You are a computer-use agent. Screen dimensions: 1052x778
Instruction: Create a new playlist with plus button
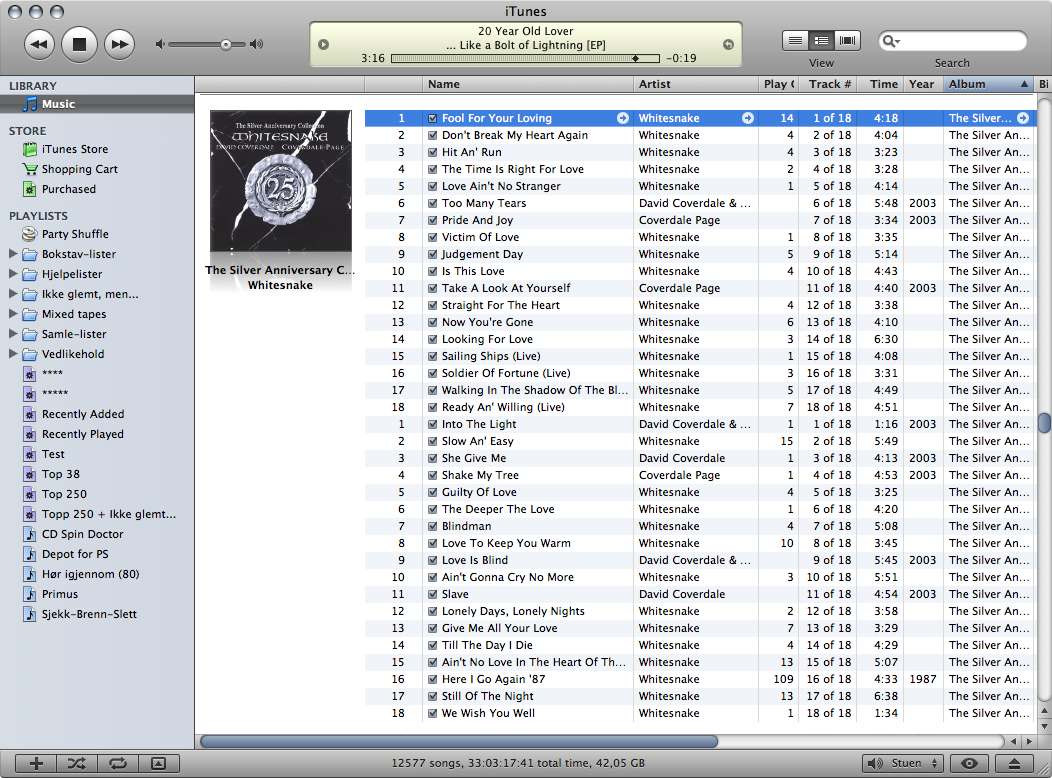pyautogui.click(x=36, y=763)
